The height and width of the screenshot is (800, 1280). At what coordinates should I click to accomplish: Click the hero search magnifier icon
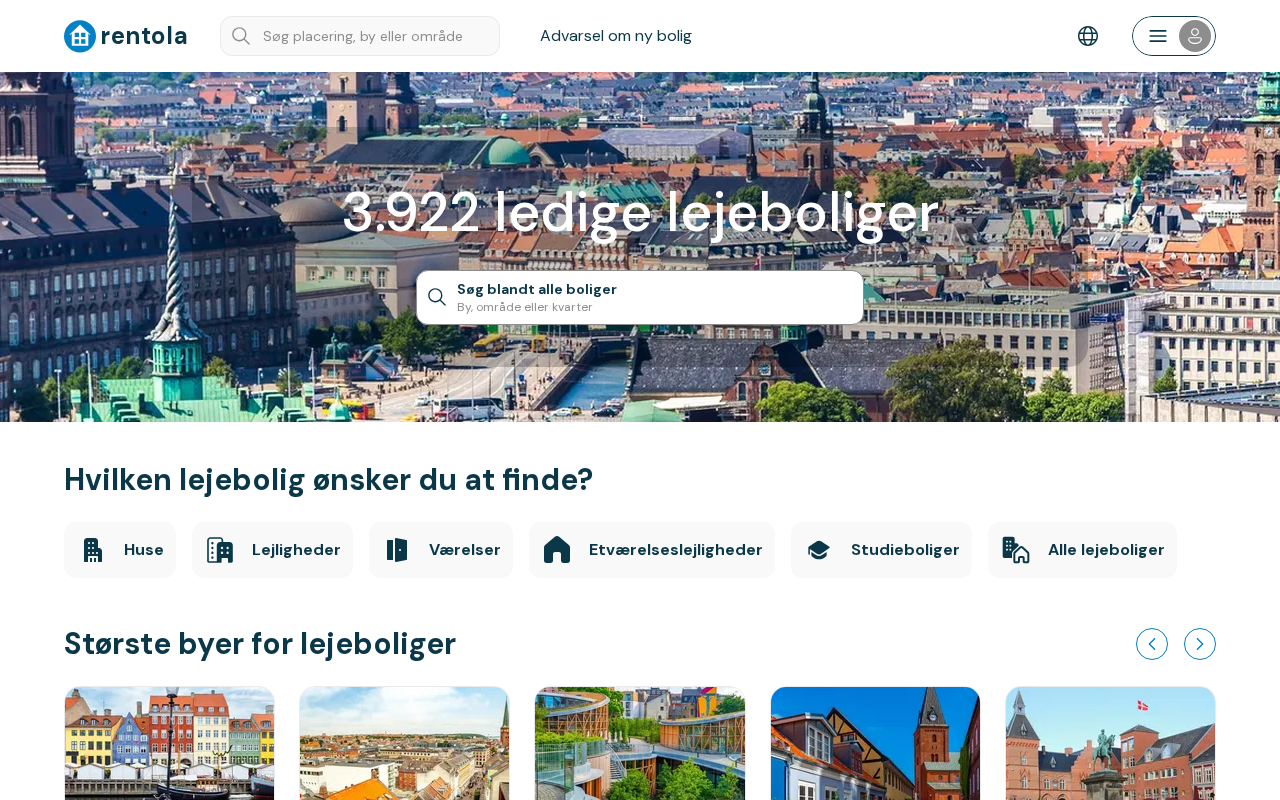click(437, 297)
